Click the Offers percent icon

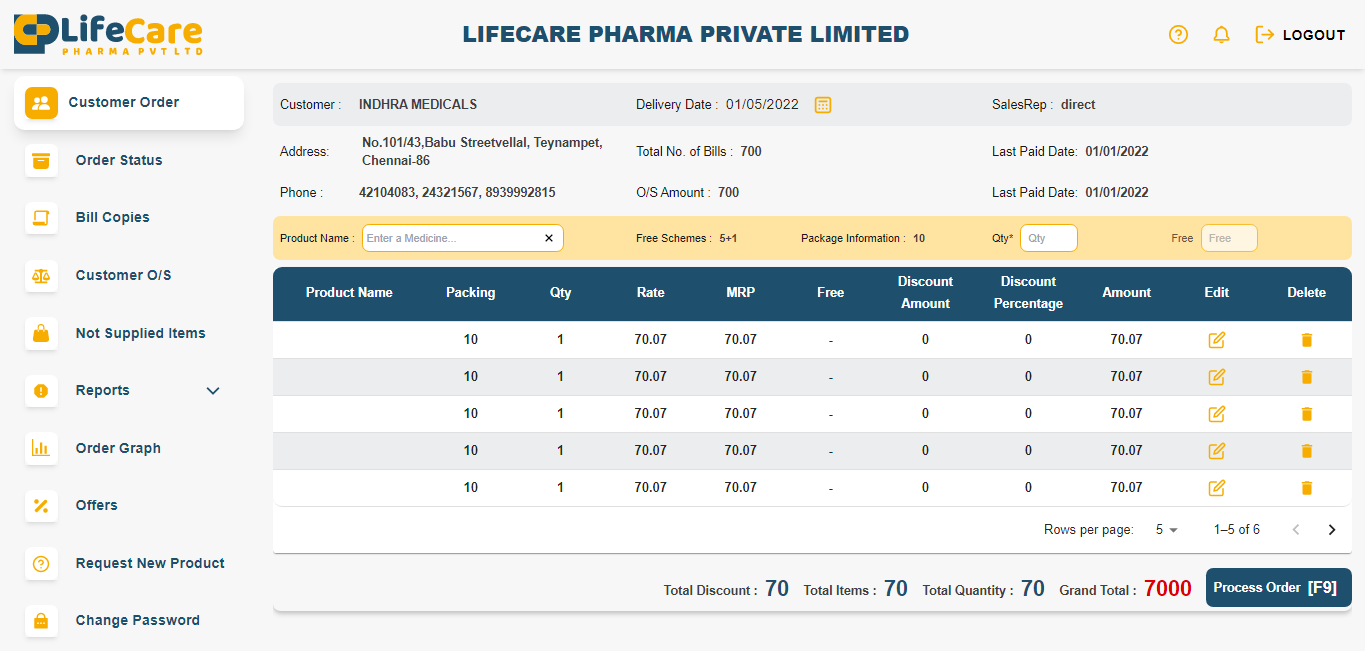pyautogui.click(x=41, y=505)
